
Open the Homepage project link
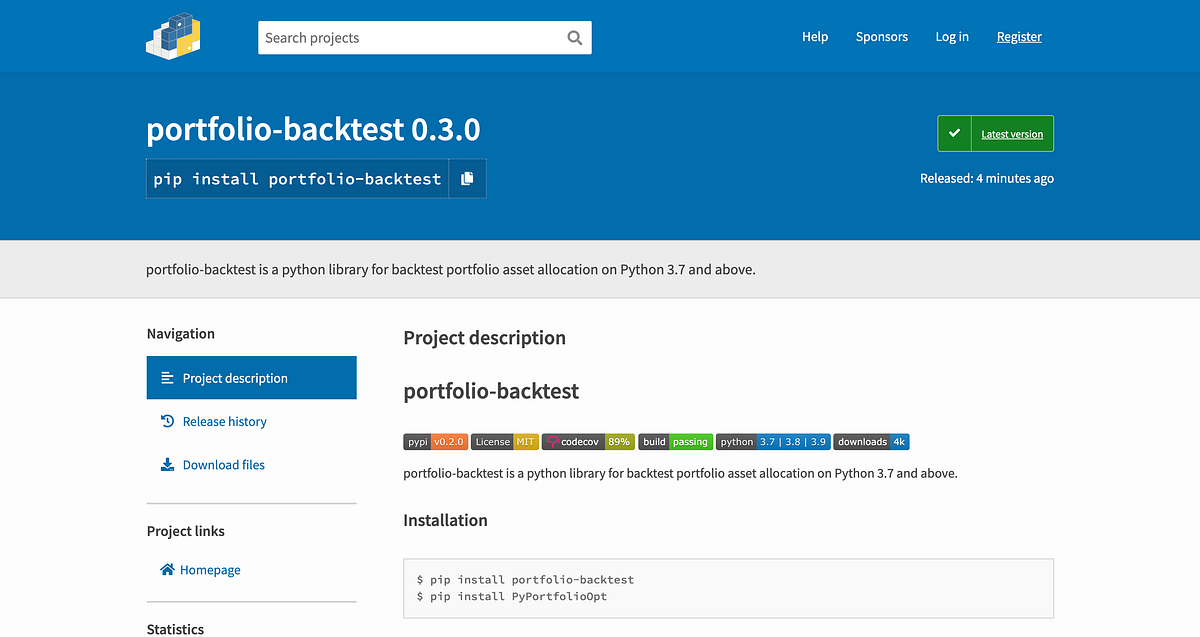coord(210,569)
